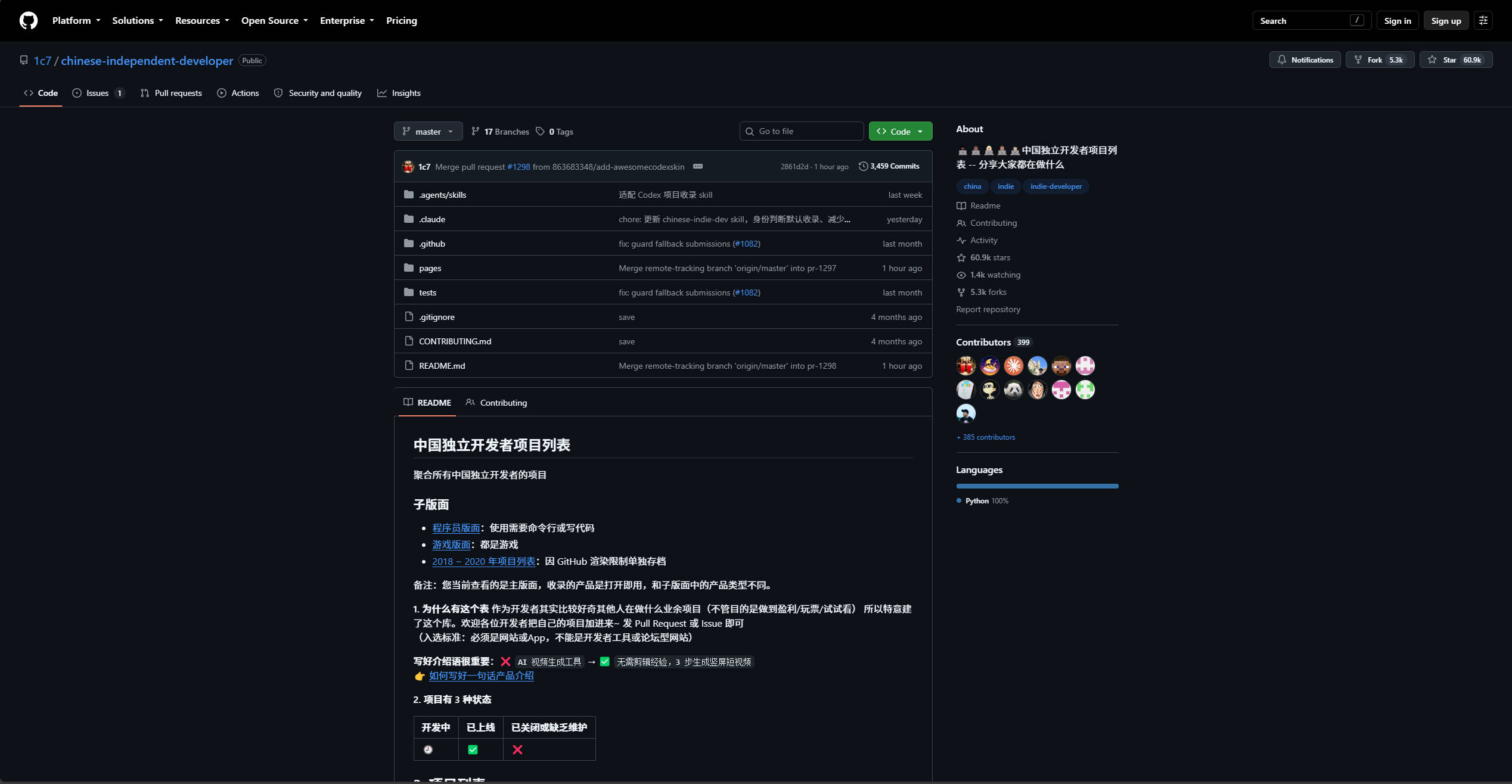Switch to Contributing tab in README panel
Screen dimensions: 1512x784
[x=496, y=403]
